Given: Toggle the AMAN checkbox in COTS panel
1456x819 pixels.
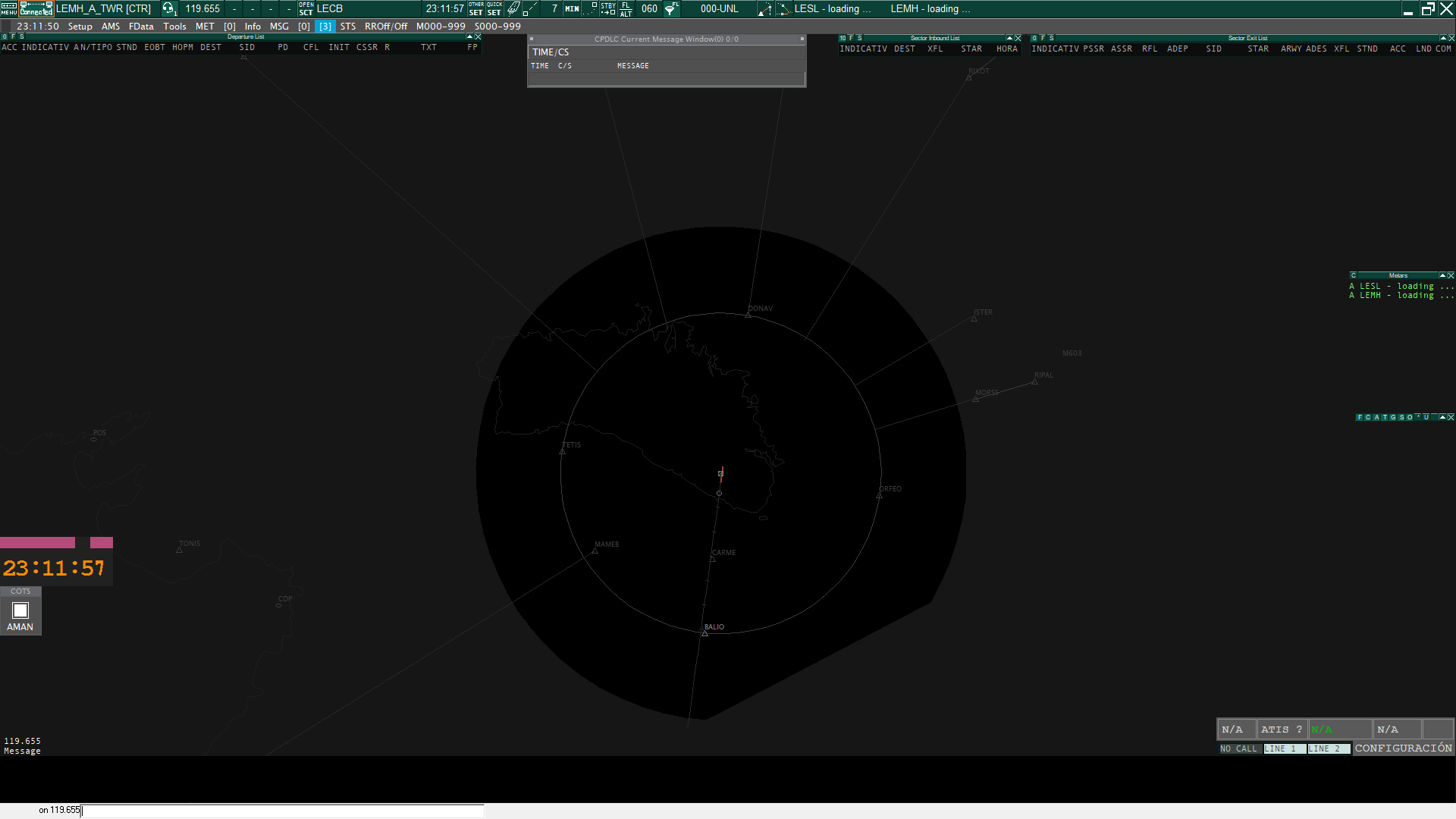Looking at the screenshot, I should tap(20, 611).
